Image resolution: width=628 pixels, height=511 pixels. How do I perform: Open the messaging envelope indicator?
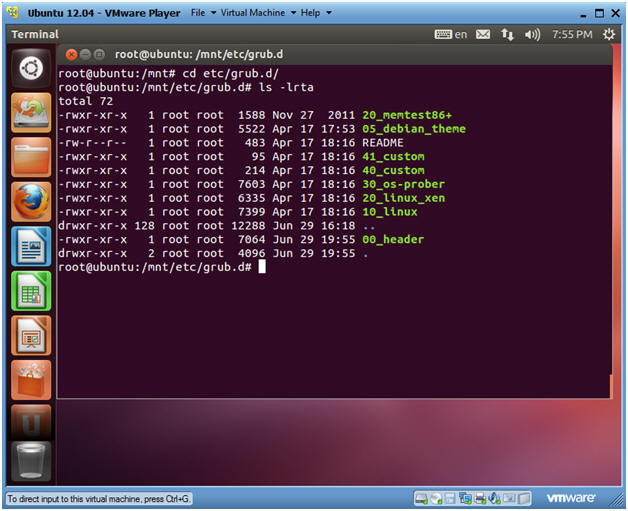click(483, 34)
